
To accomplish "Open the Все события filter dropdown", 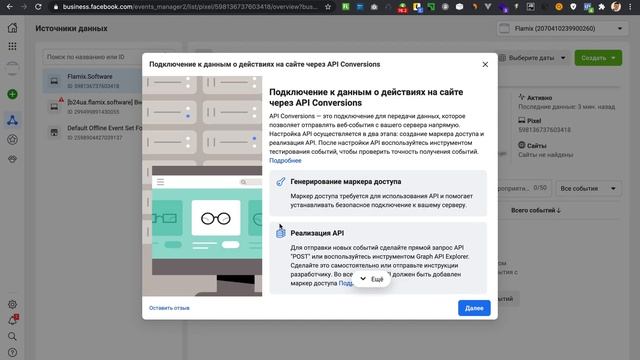I will [589, 189].
